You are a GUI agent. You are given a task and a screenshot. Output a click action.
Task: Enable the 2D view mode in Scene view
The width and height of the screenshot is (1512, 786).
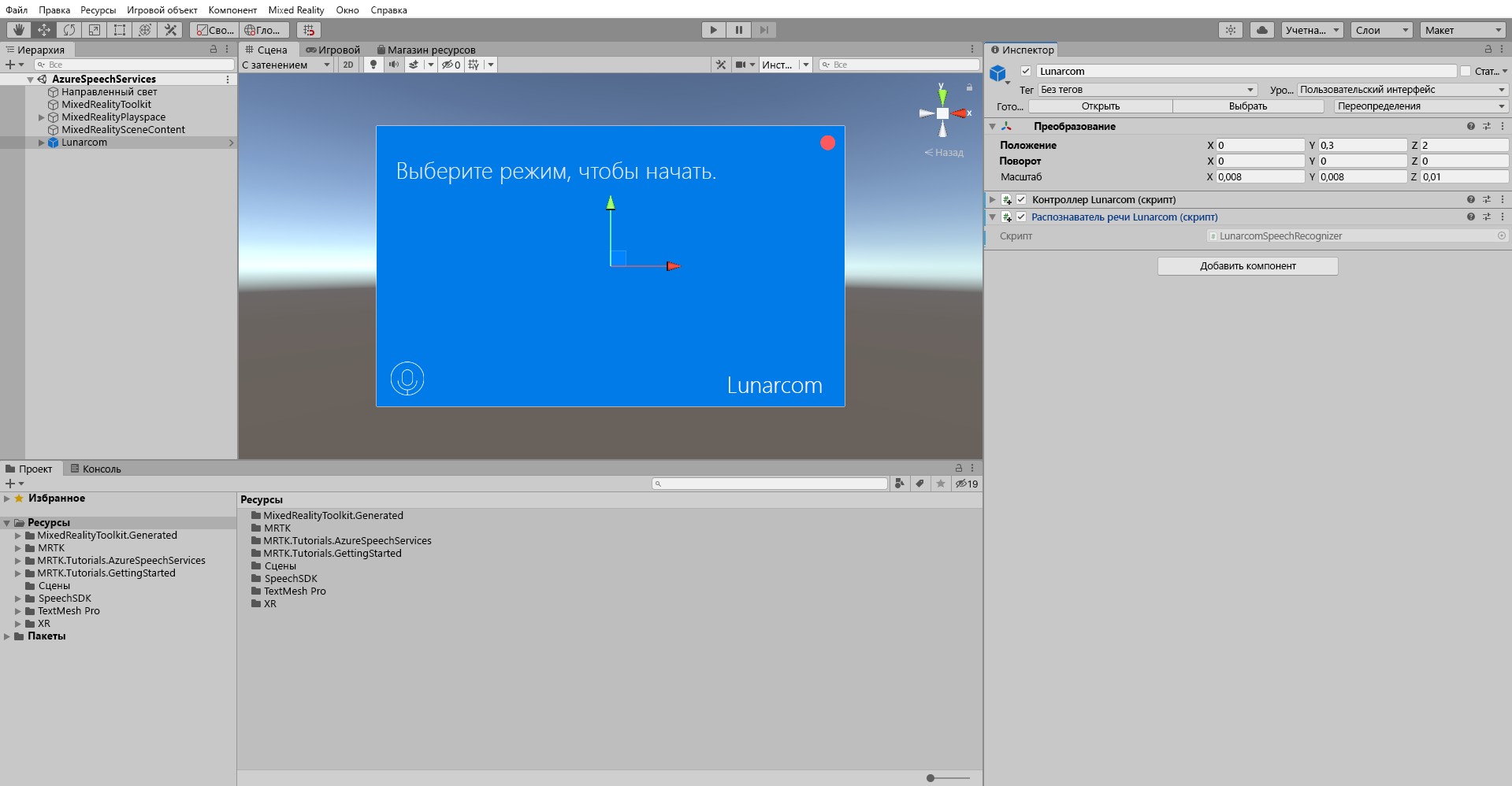[x=347, y=65]
